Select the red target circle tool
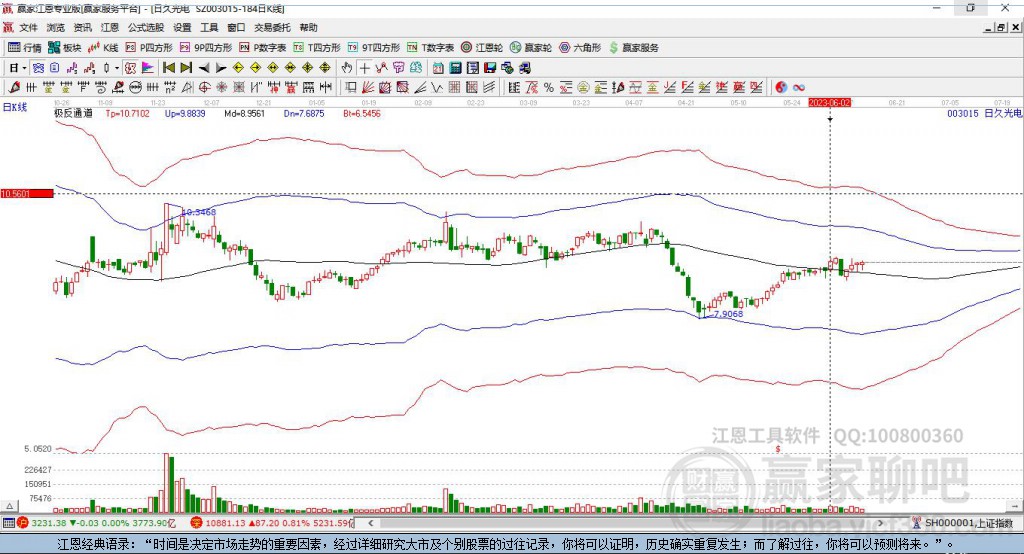Viewport: 1024px width, 554px height. [x=204, y=88]
